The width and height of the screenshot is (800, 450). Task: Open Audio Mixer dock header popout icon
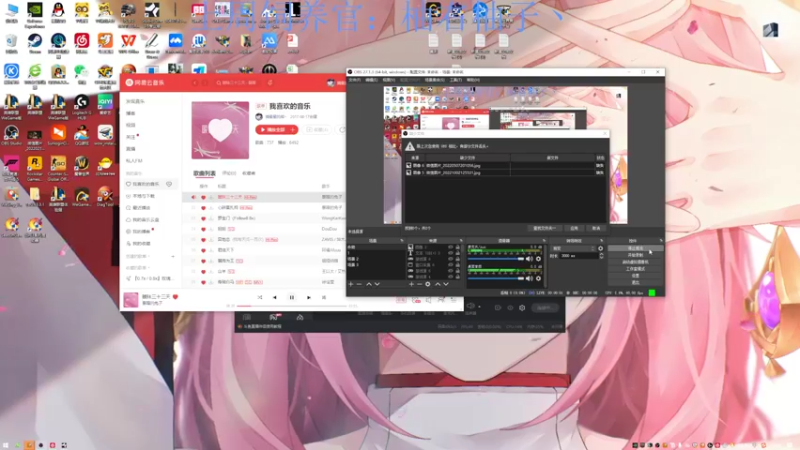(544, 241)
